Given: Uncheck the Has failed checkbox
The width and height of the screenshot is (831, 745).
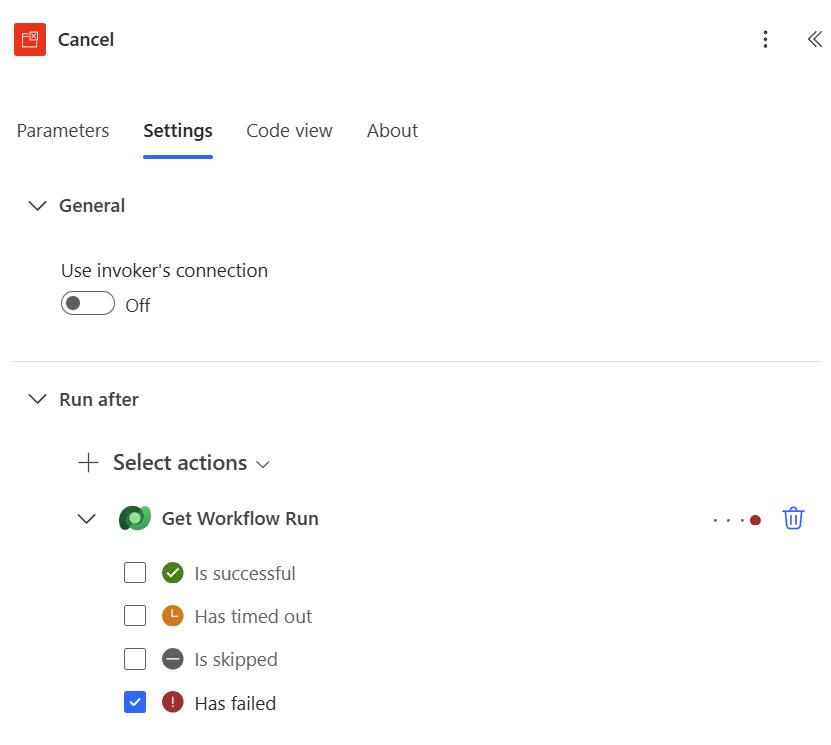Looking at the screenshot, I should (x=135, y=703).
